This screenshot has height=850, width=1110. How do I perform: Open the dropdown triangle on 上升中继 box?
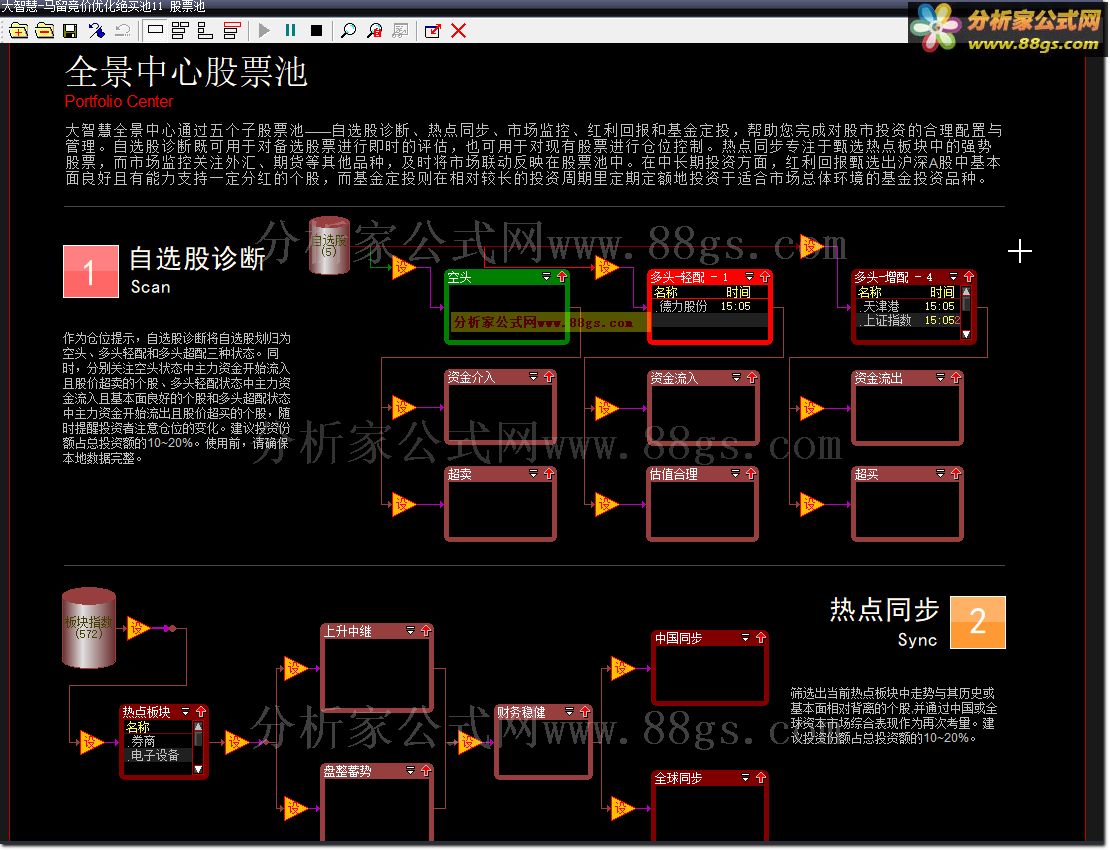coord(411,631)
